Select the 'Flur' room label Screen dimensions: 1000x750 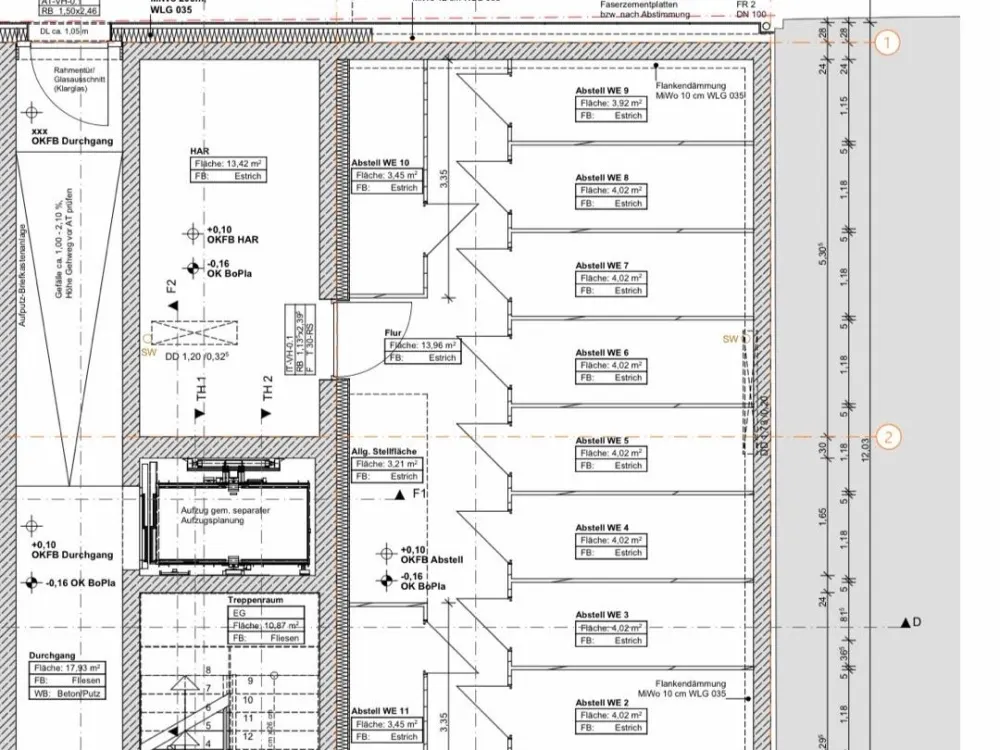coord(393,333)
